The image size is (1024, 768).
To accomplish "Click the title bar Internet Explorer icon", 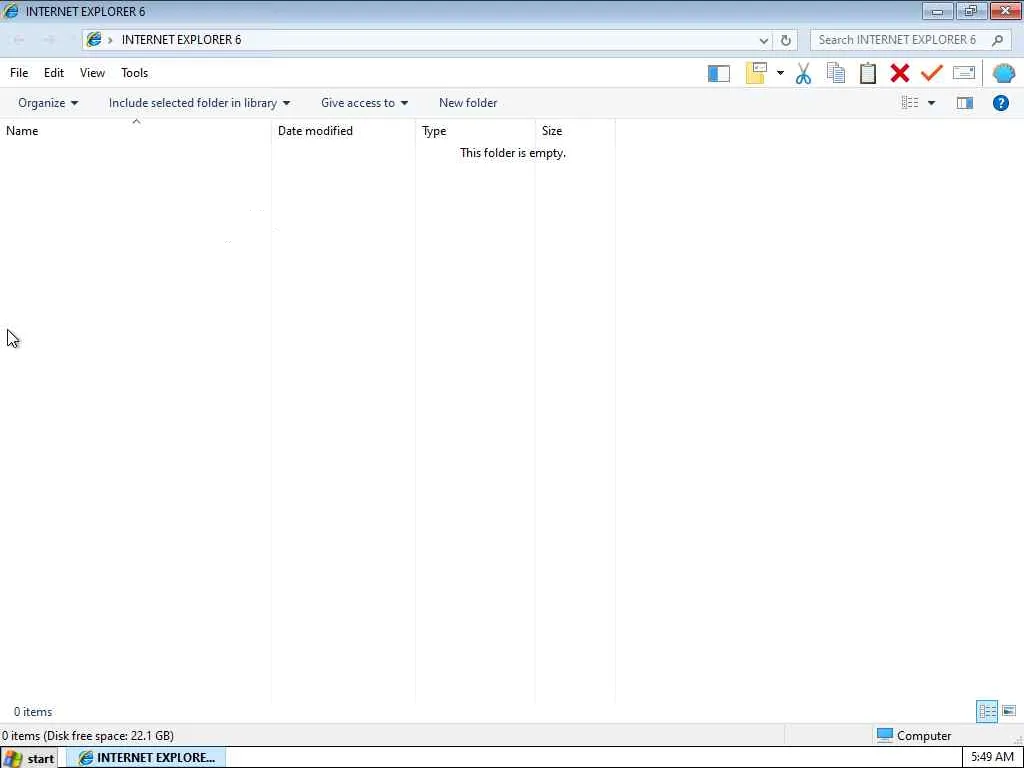I will pyautogui.click(x=11, y=11).
